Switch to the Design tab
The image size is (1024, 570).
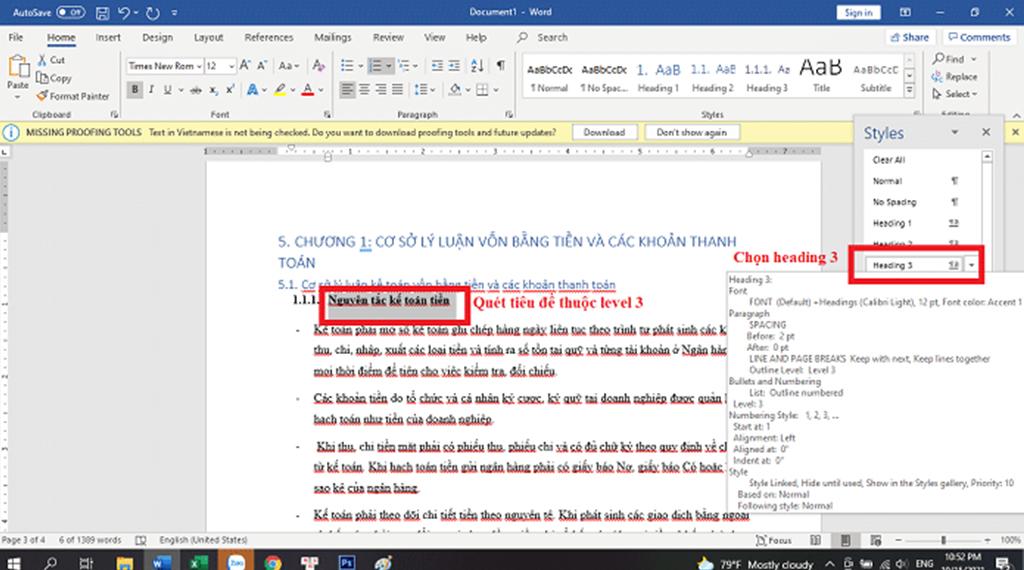pos(157,37)
